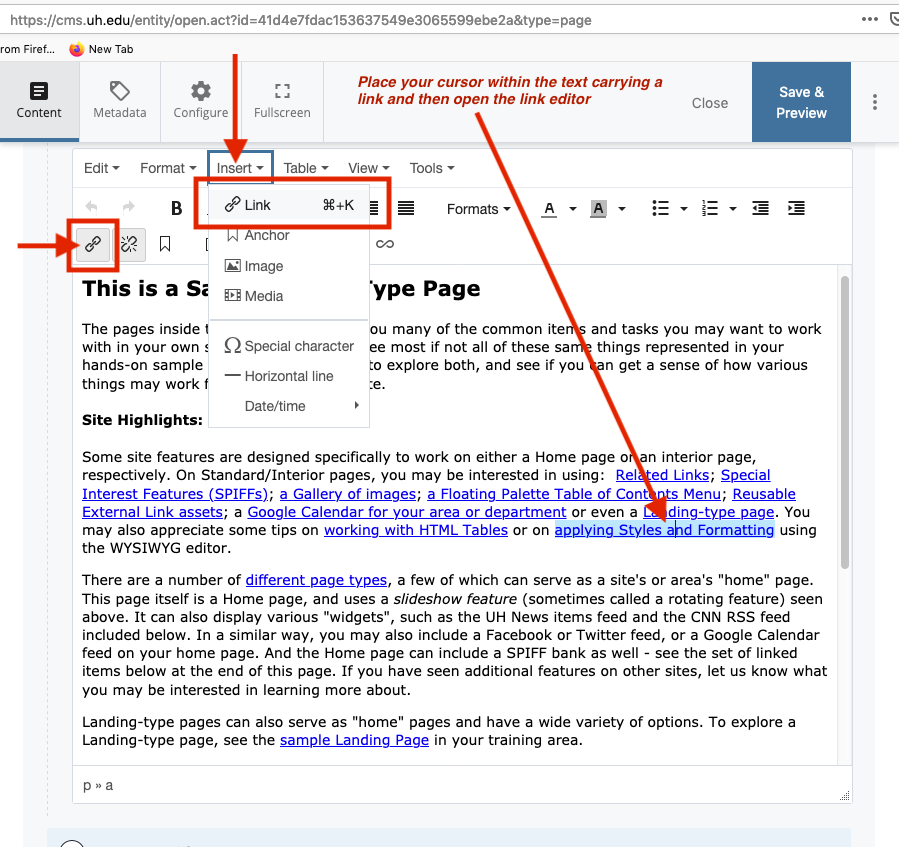
Task: Open the three-dot menu beside Save & Preview
Action: pyautogui.click(x=874, y=102)
